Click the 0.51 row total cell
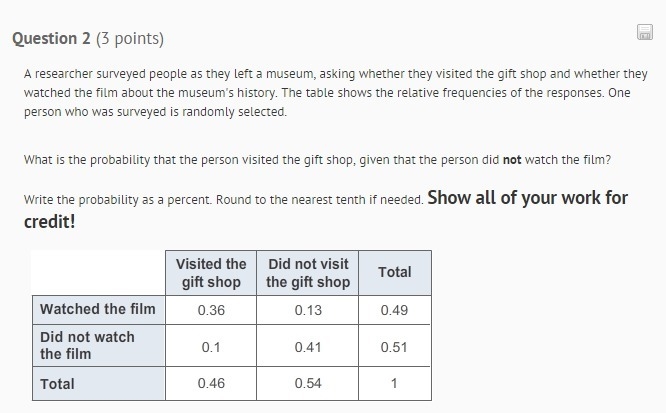The width and height of the screenshot is (666, 413). click(395, 347)
